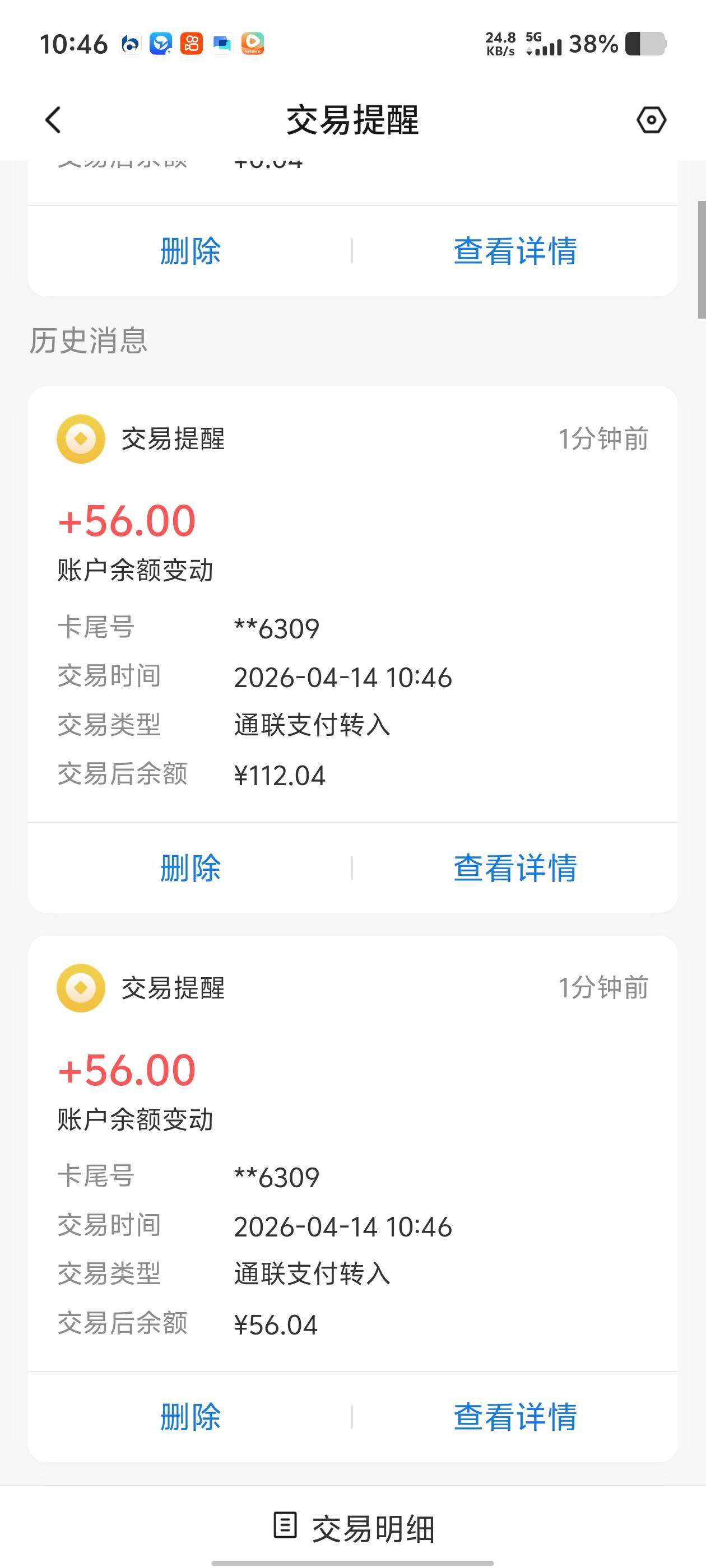Tap the back arrow in the header

[x=54, y=120]
